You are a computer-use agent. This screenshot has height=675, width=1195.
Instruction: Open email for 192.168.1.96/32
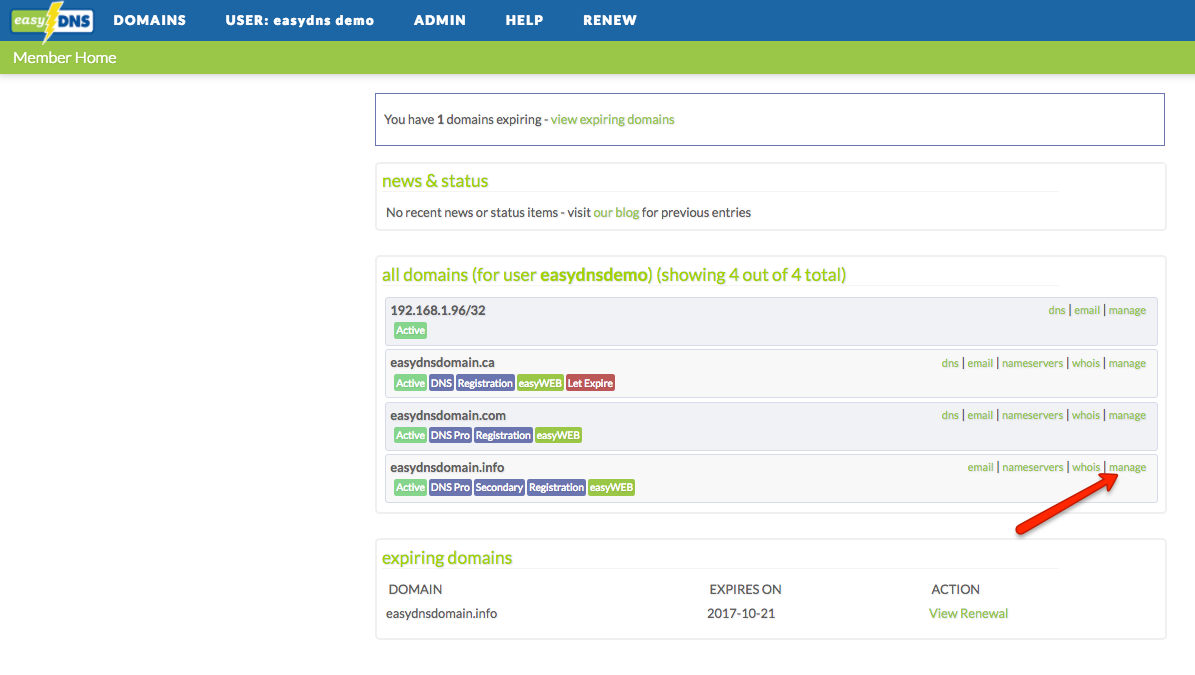coord(1087,310)
